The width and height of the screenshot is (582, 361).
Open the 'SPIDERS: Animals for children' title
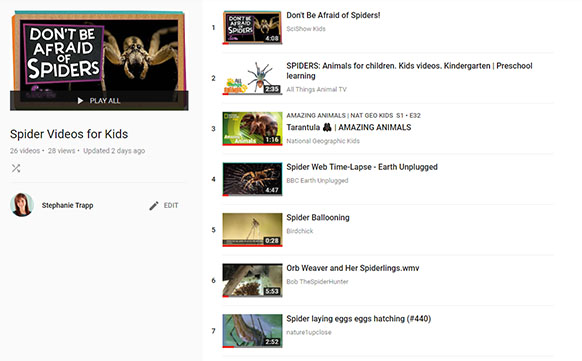pos(409,70)
